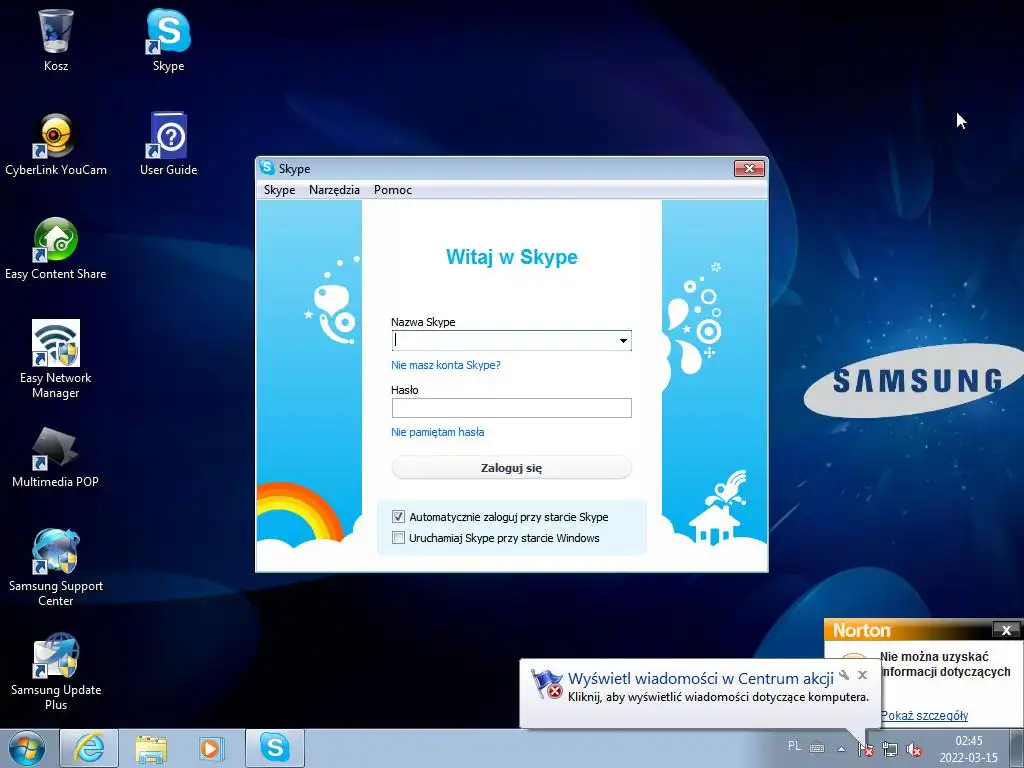Click Wyświetl wiadomości w Centrum akcji
The image size is (1024, 768).
701,679
